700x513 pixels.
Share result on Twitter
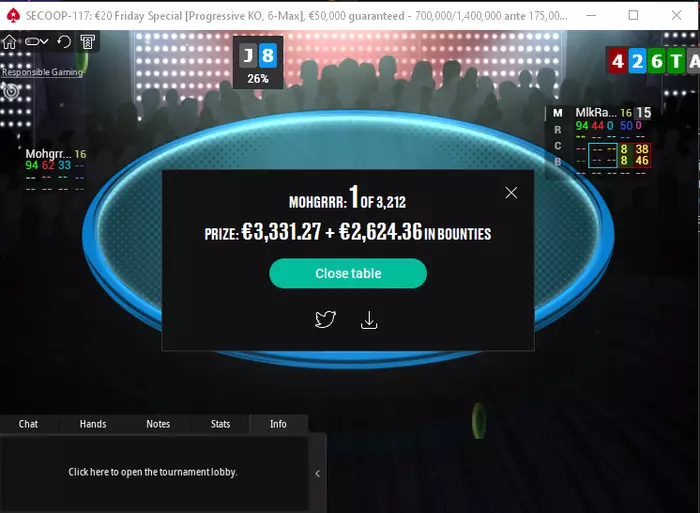(325, 319)
